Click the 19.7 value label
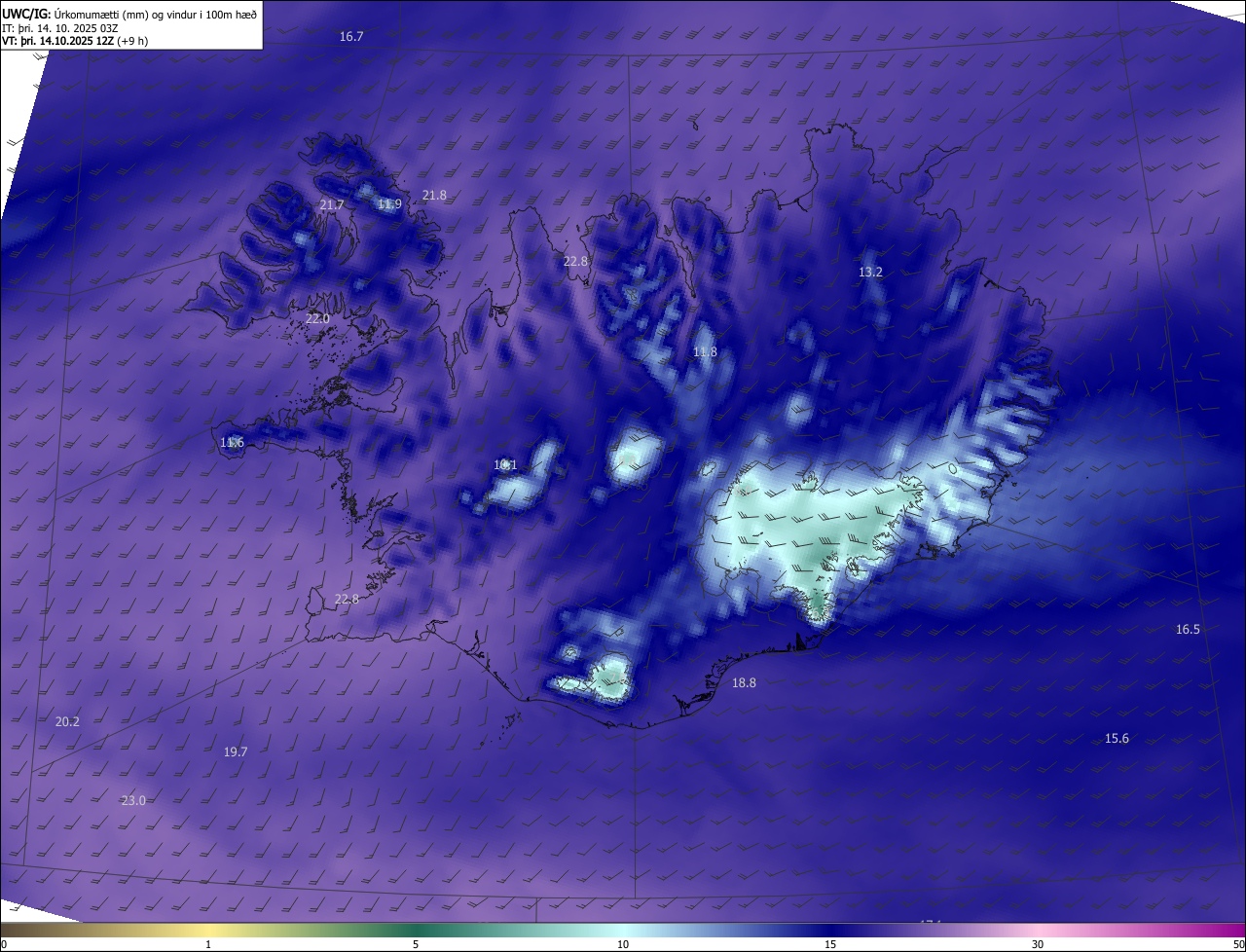 click(x=236, y=751)
